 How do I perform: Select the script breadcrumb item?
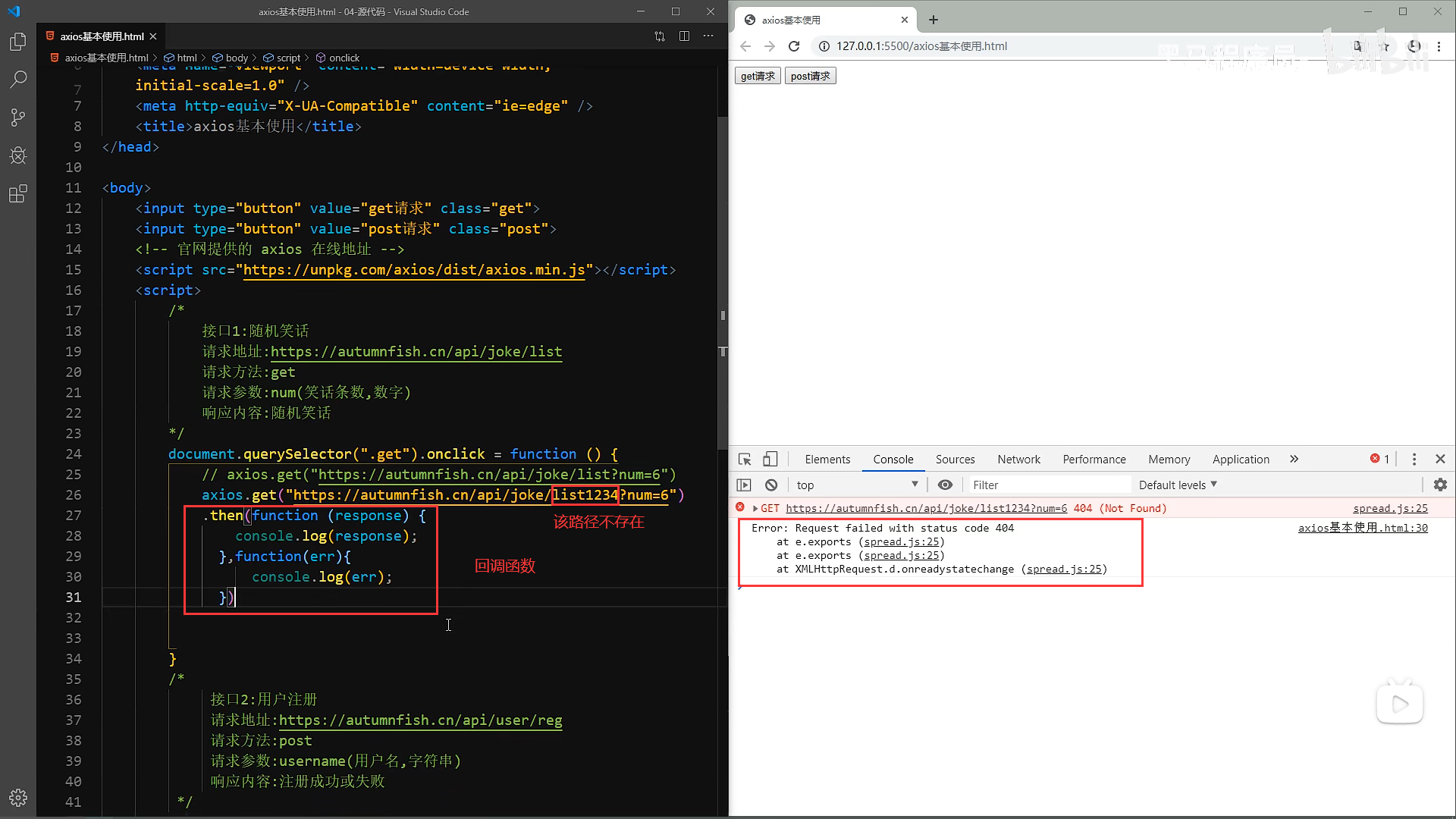(x=282, y=58)
